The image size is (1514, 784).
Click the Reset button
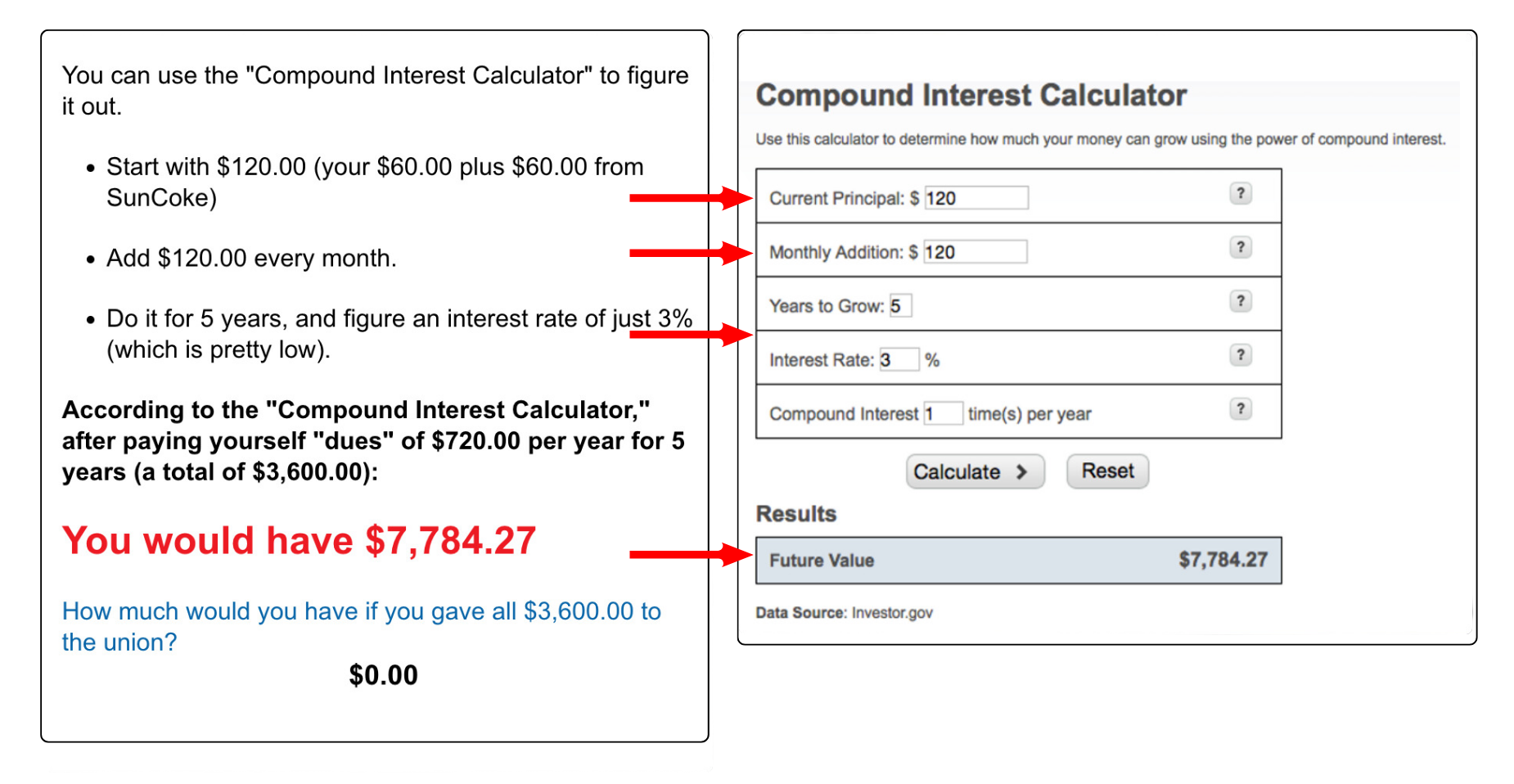click(1107, 471)
